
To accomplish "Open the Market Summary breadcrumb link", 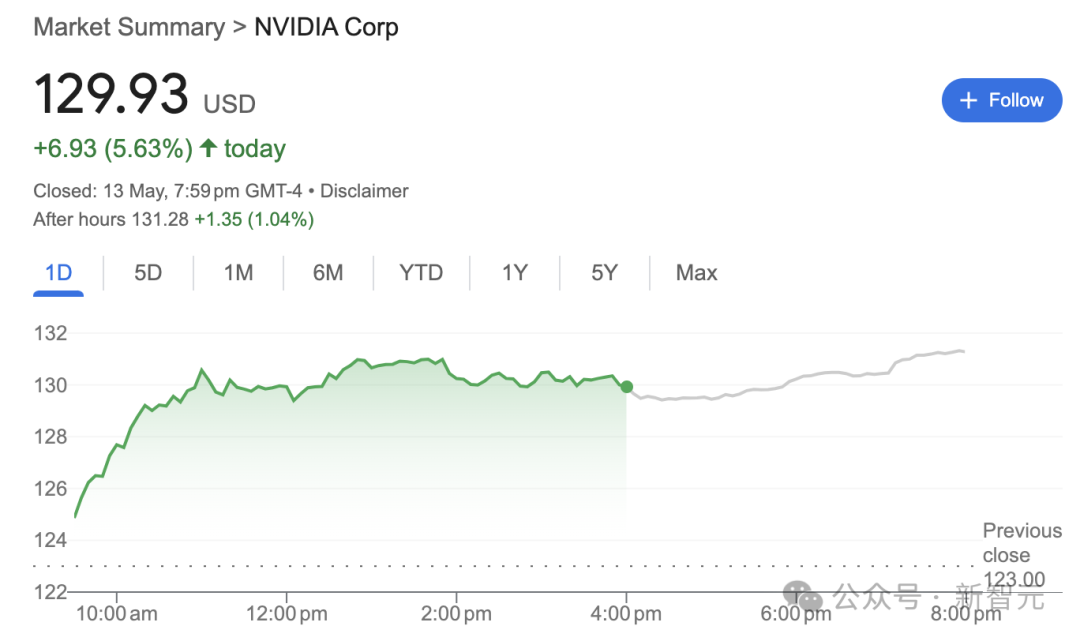I will (x=129, y=28).
